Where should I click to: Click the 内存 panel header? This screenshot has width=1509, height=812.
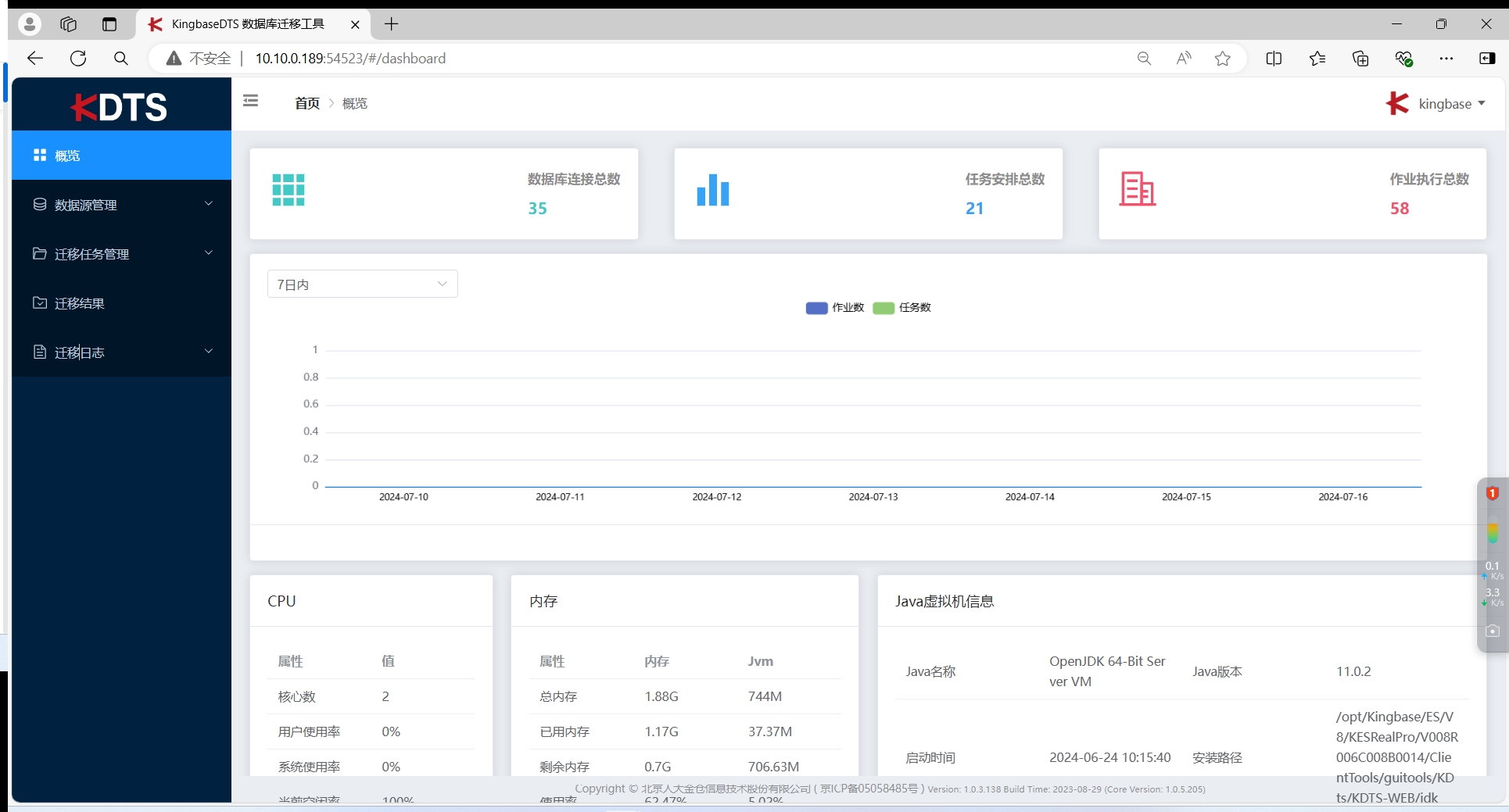click(x=543, y=601)
